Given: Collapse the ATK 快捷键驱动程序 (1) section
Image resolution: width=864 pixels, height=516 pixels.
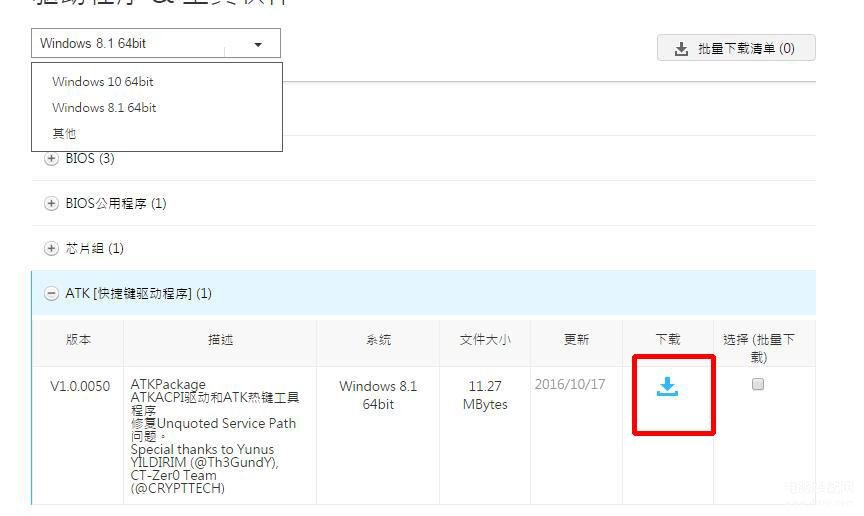Looking at the screenshot, I should click(x=51, y=294).
